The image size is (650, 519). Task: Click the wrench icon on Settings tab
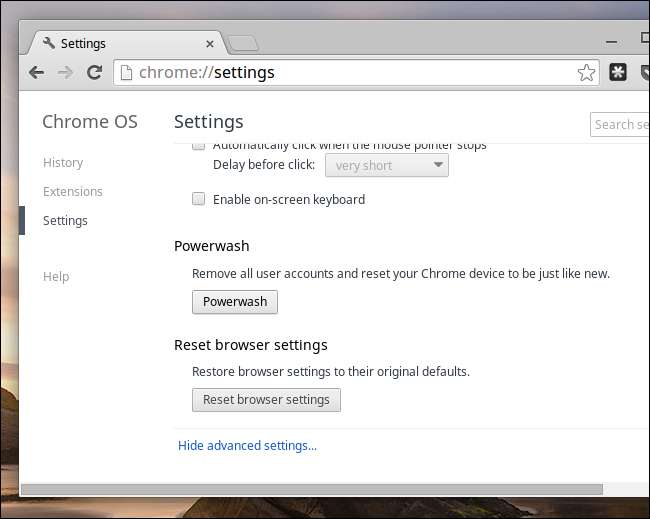click(x=49, y=43)
